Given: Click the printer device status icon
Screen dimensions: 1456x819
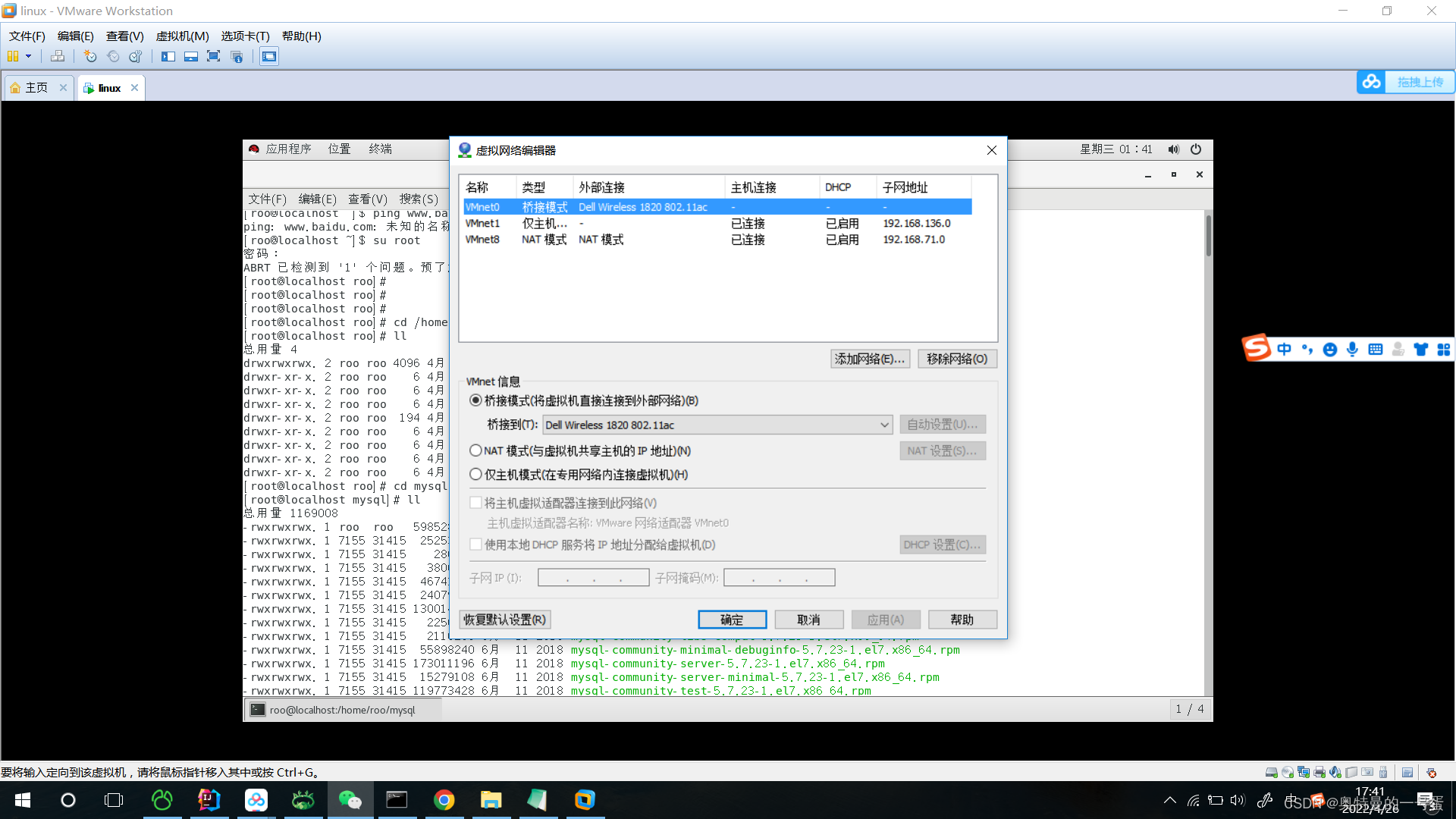Looking at the screenshot, I should click(x=1319, y=772).
